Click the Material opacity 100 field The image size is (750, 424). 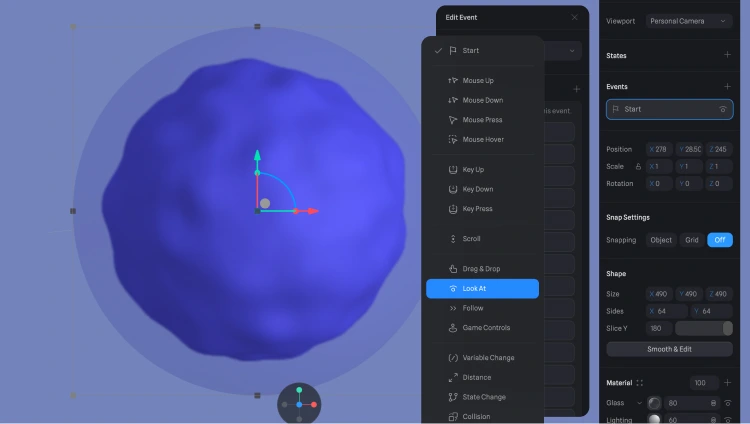(x=704, y=383)
